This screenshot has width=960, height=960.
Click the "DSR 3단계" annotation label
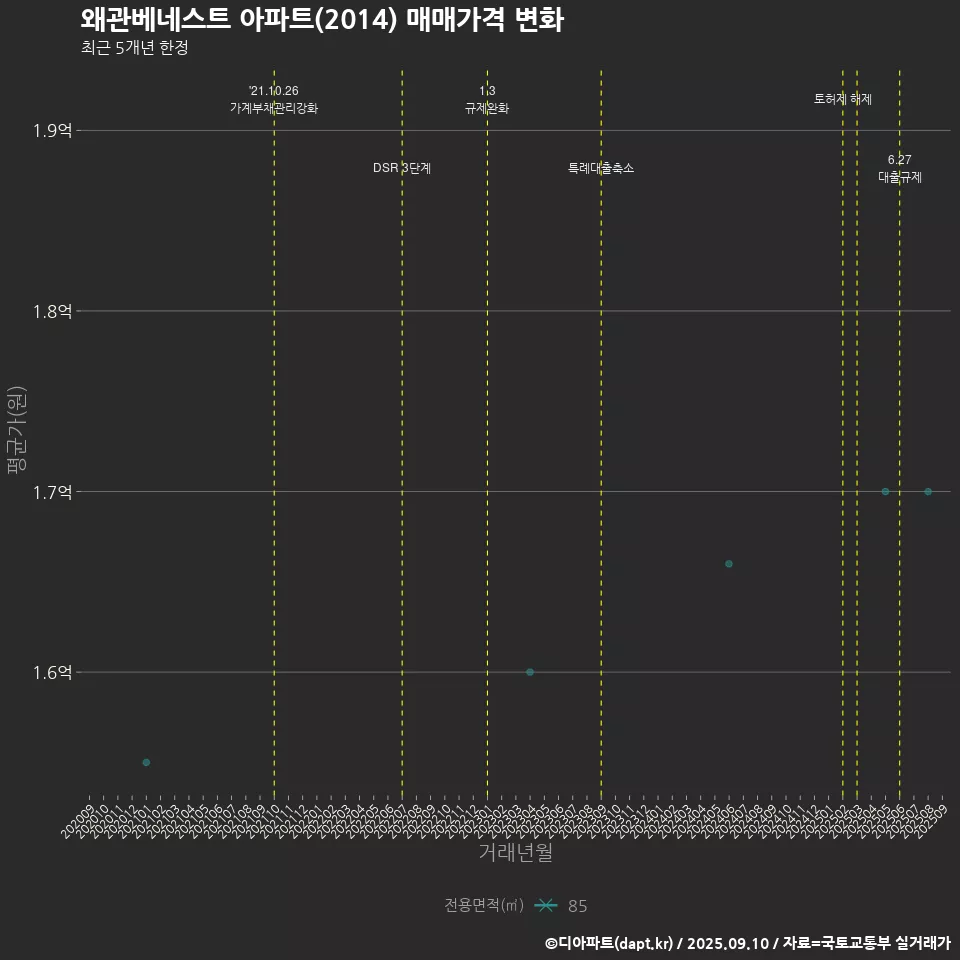point(402,168)
